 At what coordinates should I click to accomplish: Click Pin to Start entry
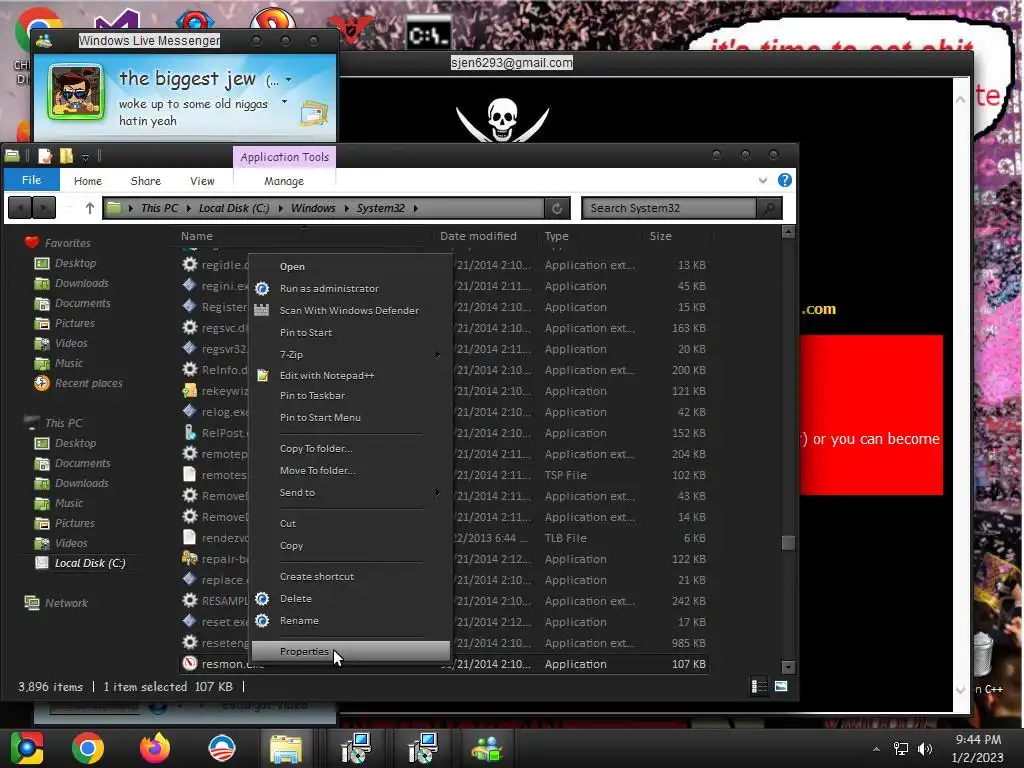click(x=306, y=332)
